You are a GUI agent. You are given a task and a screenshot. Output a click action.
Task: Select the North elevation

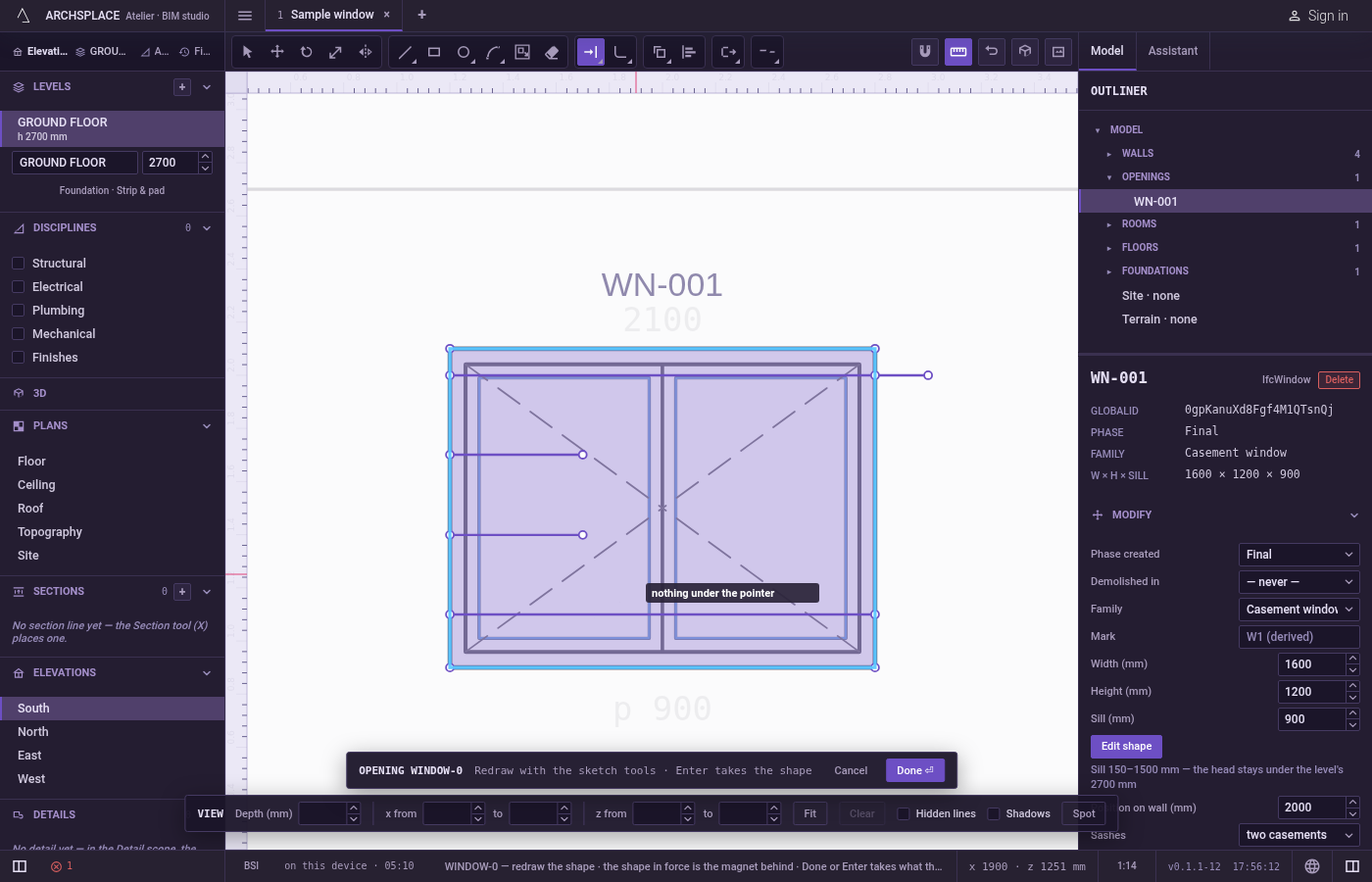click(33, 732)
